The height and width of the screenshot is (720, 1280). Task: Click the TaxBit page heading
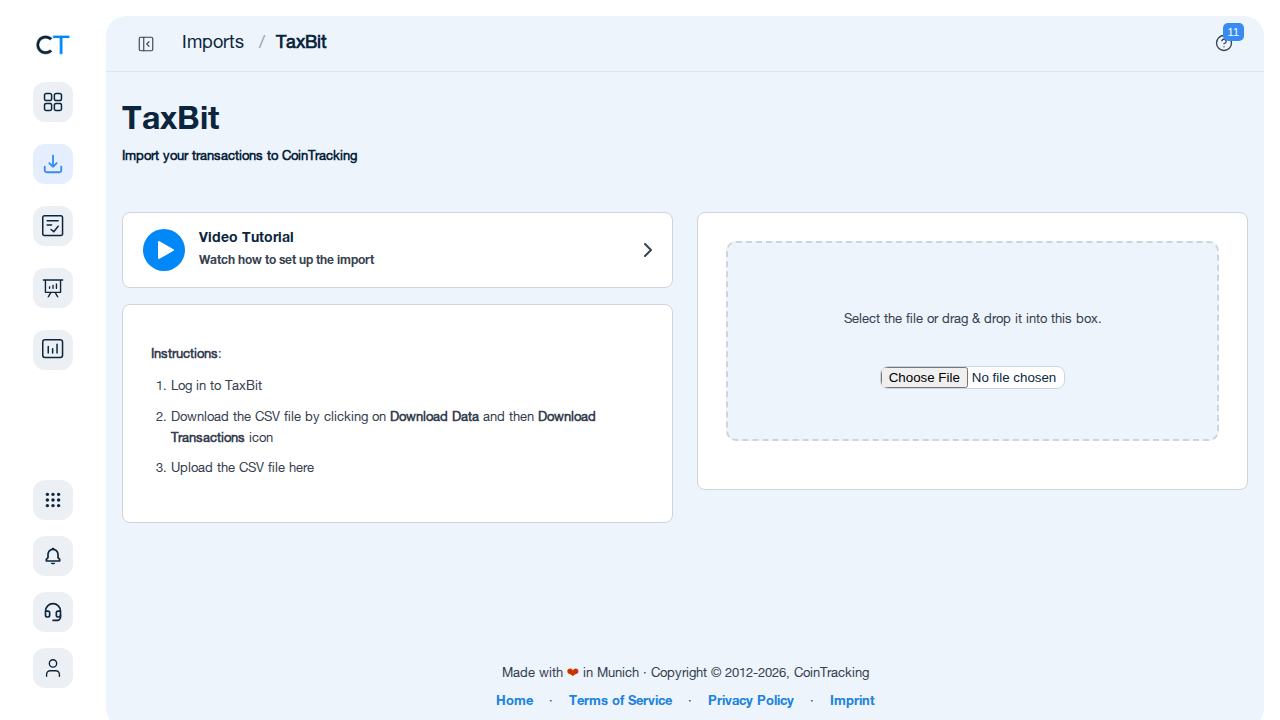click(x=171, y=118)
